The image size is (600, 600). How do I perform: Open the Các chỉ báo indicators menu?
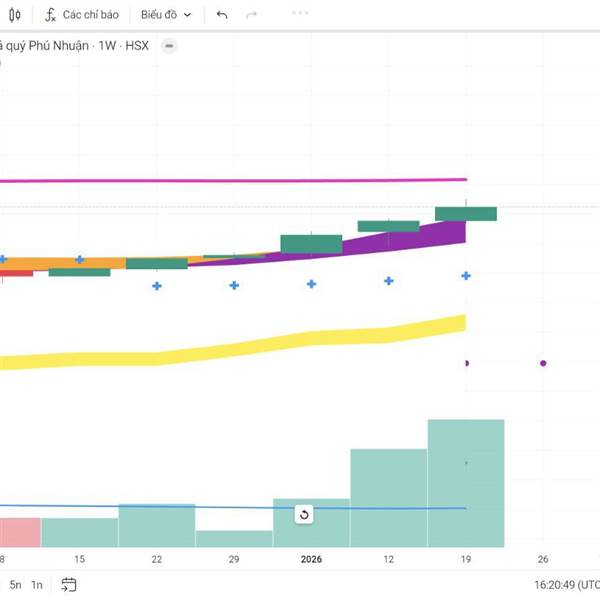click(x=81, y=15)
